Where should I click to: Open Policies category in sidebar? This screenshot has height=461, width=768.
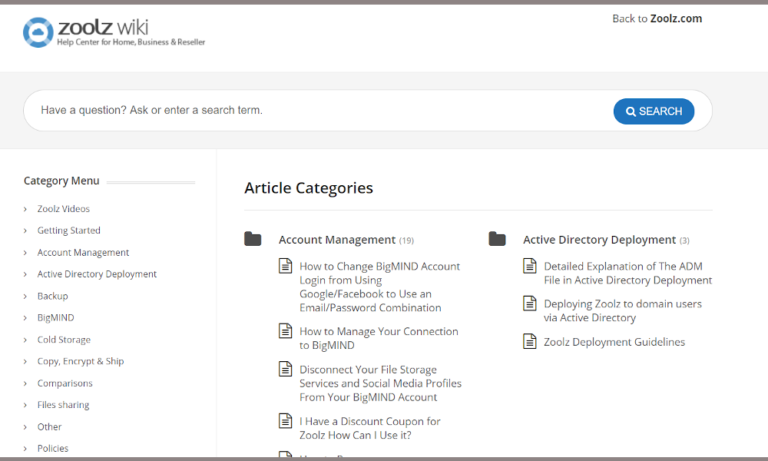(53, 448)
